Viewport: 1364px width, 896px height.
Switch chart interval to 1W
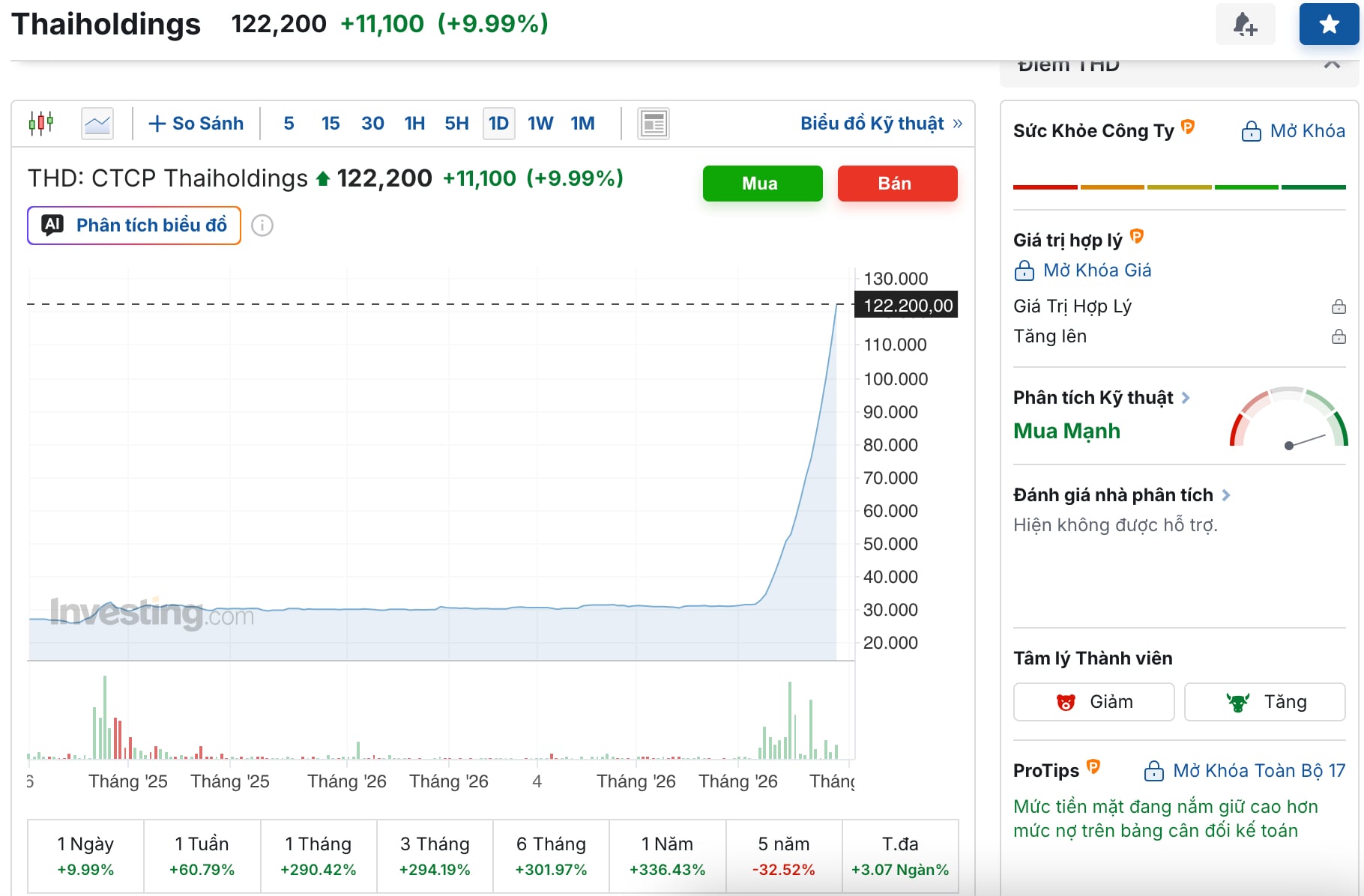pyautogui.click(x=540, y=124)
